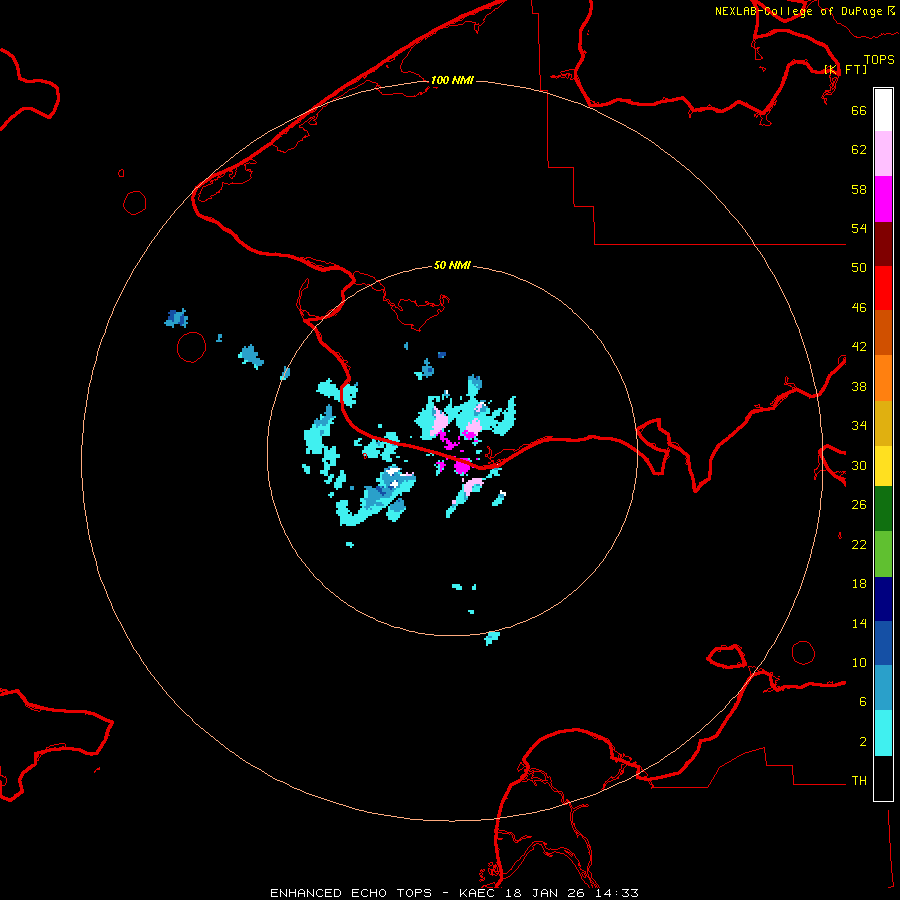Click the white 66 kft legend swatch
This screenshot has height=900, width=900.
tap(883, 110)
